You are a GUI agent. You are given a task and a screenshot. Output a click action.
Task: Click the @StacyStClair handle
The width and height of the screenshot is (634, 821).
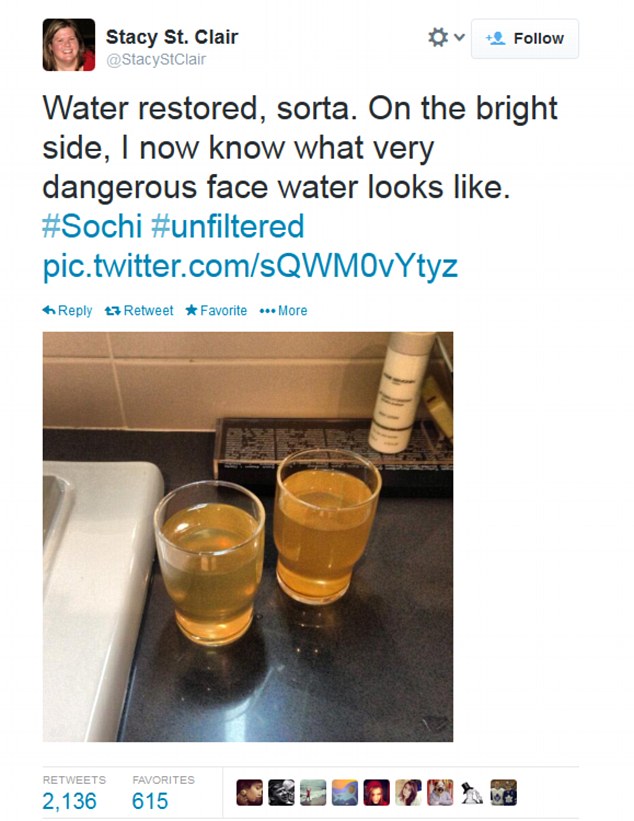point(156,59)
